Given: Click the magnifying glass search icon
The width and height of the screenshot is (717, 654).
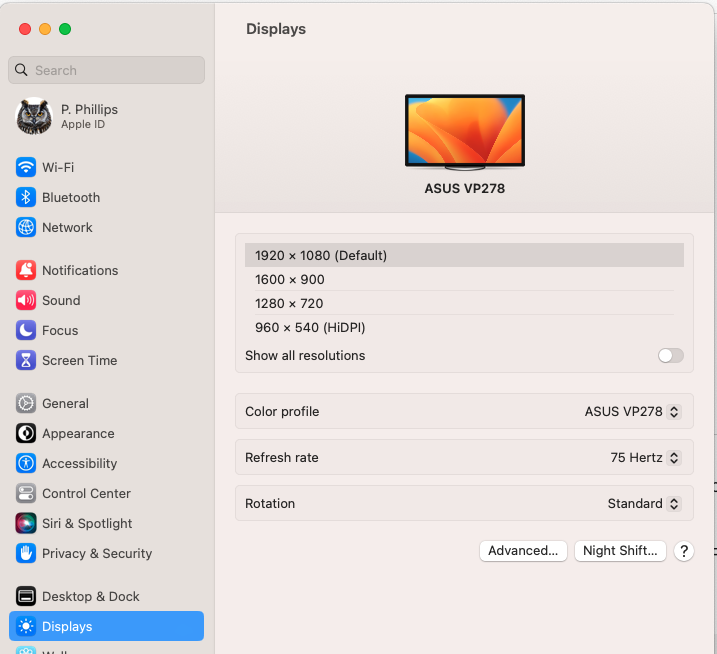Looking at the screenshot, I should point(21,70).
